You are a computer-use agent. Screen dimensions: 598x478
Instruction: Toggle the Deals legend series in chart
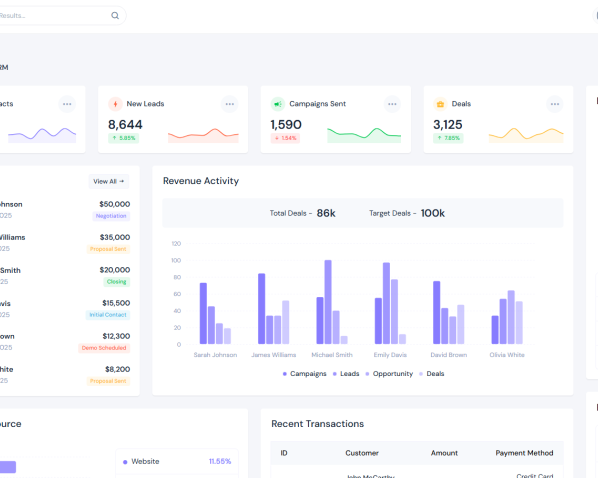432,374
